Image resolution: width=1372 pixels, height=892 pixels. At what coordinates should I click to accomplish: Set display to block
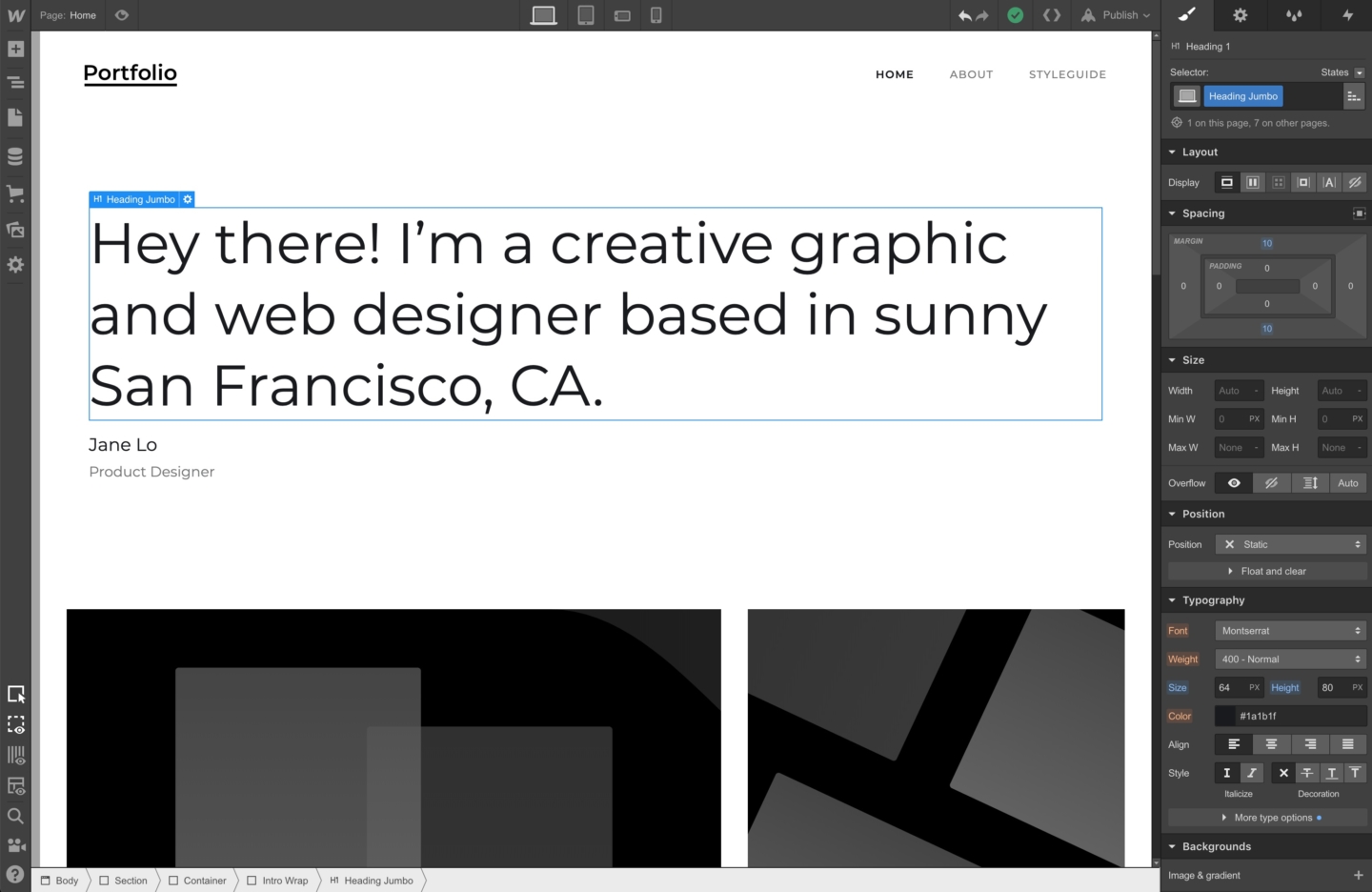(x=1227, y=183)
